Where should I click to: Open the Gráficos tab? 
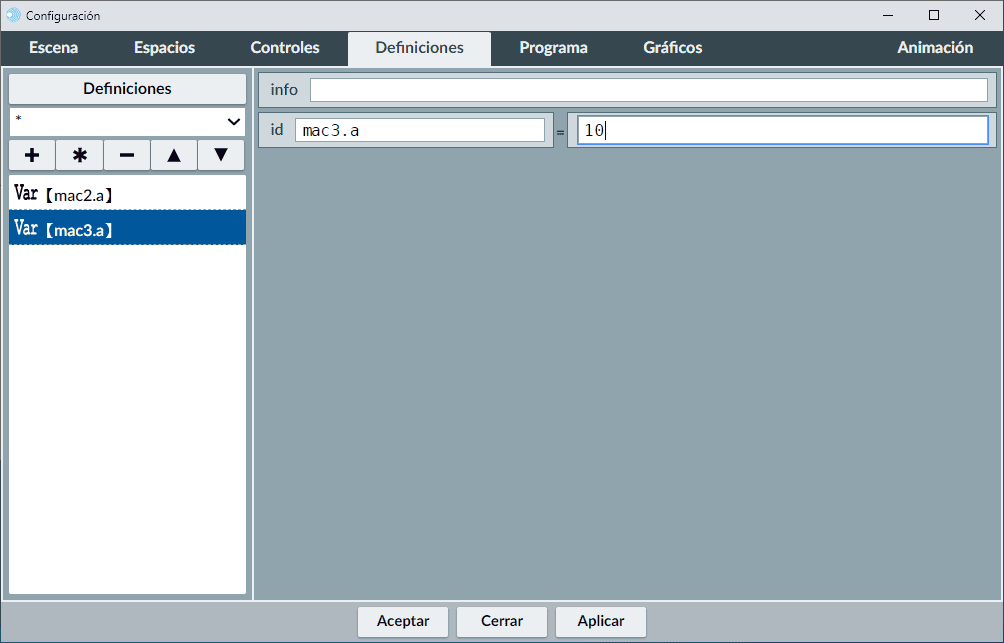point(672,48)
